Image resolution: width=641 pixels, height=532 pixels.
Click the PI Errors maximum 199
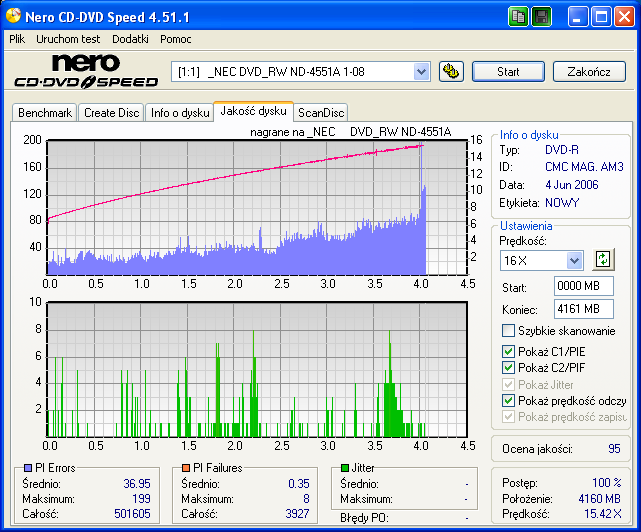click(141, 499)
